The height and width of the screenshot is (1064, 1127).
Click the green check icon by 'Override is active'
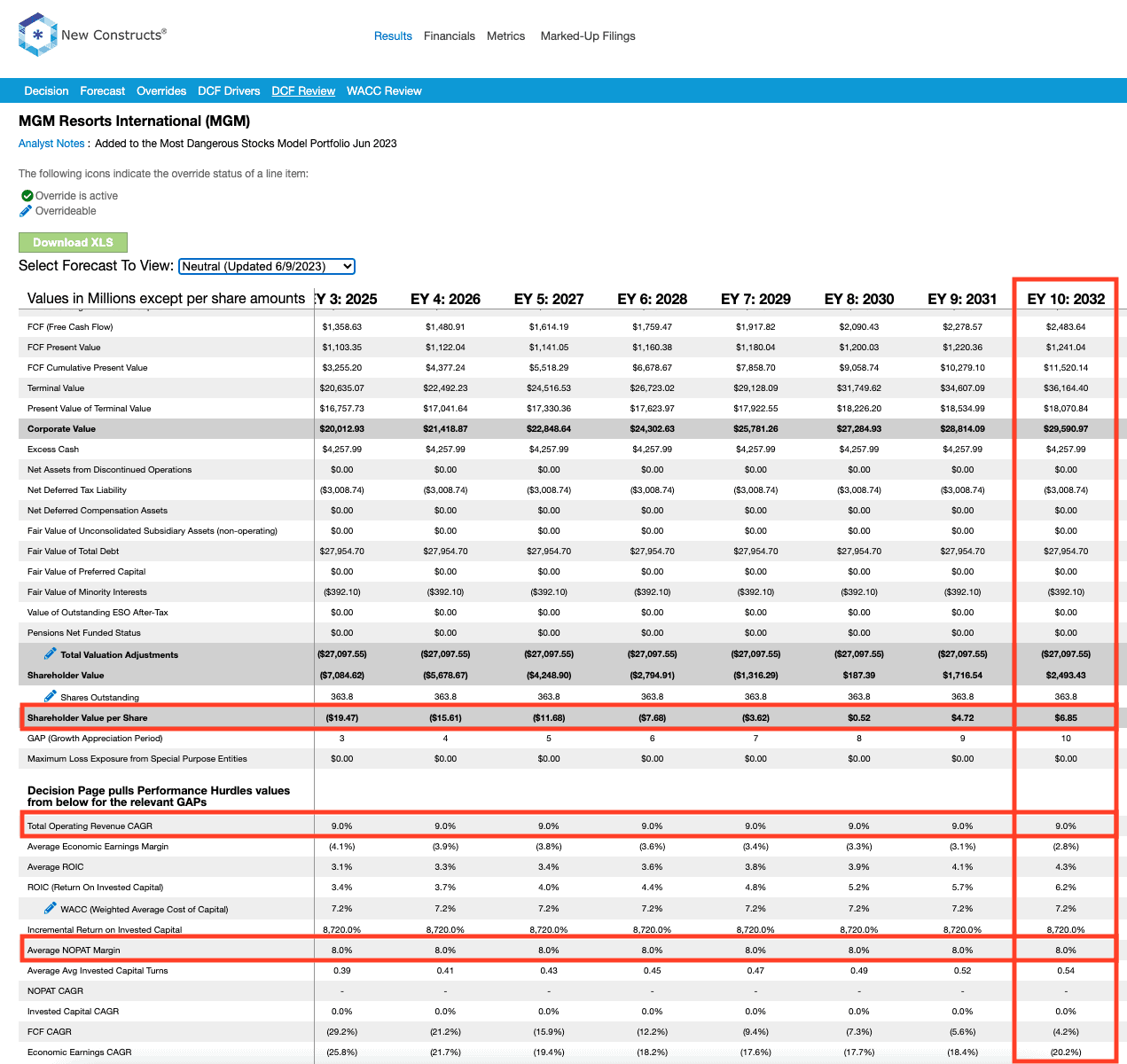(x=27, y=196)
